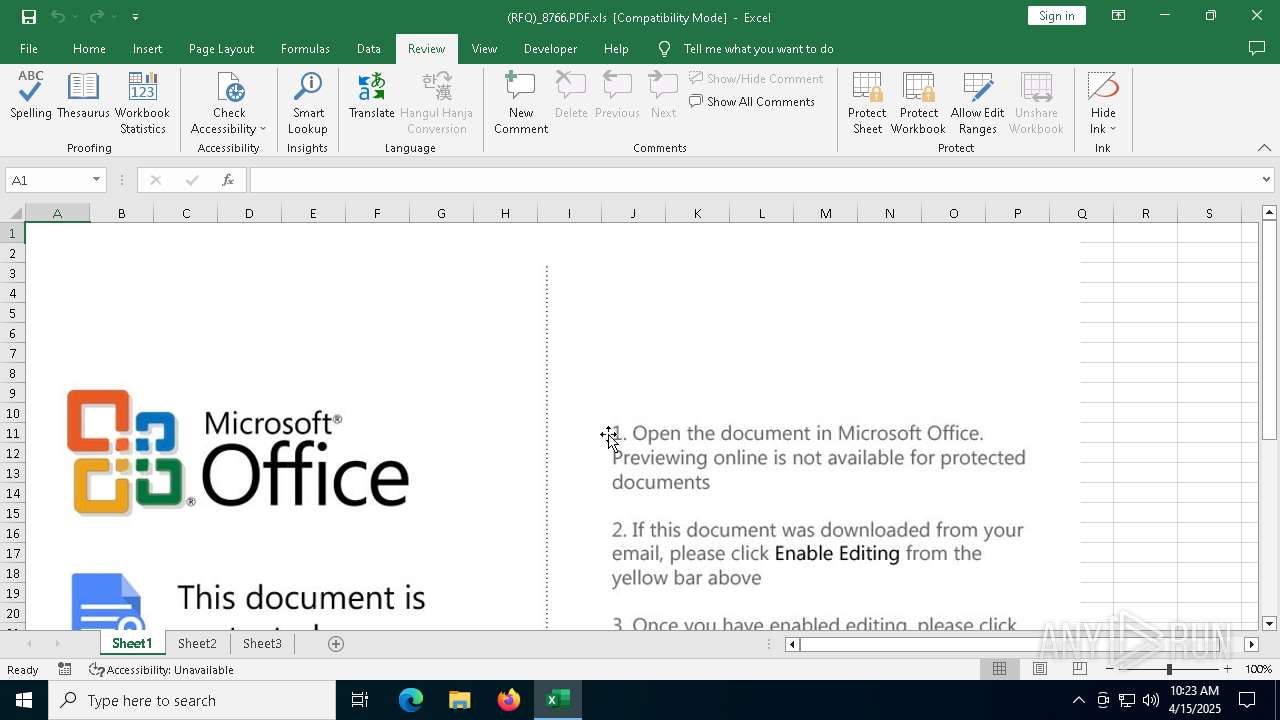Open the Data tab
This screenshot has width=1280, height=720.
pos(368,48)
